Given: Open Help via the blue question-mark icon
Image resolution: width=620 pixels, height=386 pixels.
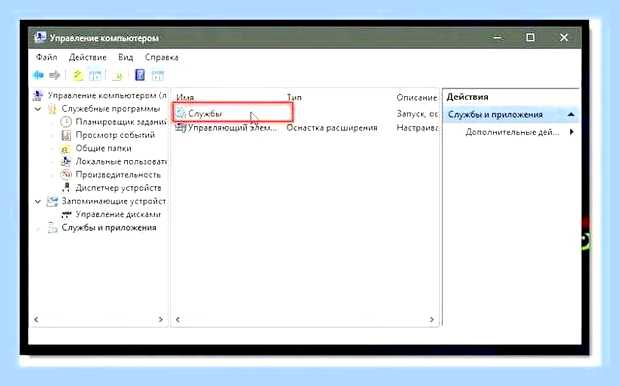Looking at the screenshot, I should (x=140, y=75).
